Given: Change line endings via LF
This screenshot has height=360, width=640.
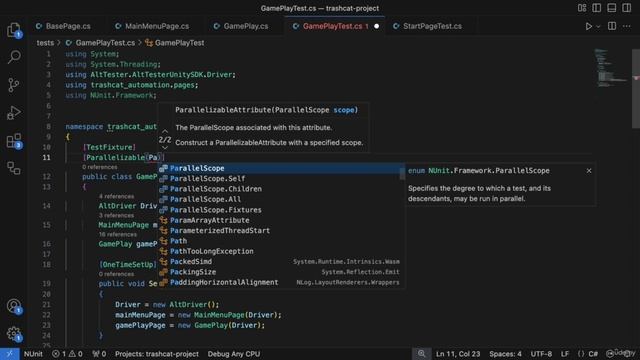Looking at the screenshot, I should (564, 354).
